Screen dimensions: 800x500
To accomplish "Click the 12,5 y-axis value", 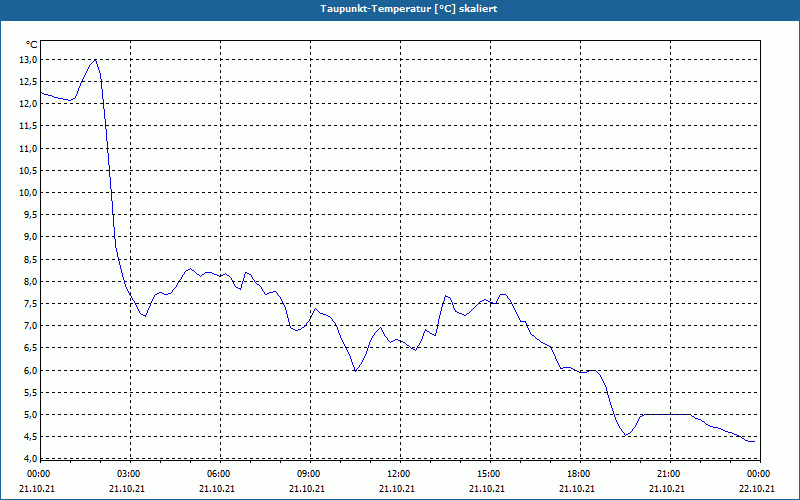I will 29,82.
